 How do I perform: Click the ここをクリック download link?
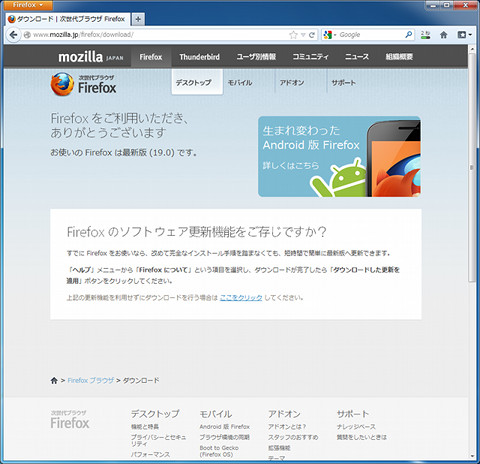pos(241,298)
